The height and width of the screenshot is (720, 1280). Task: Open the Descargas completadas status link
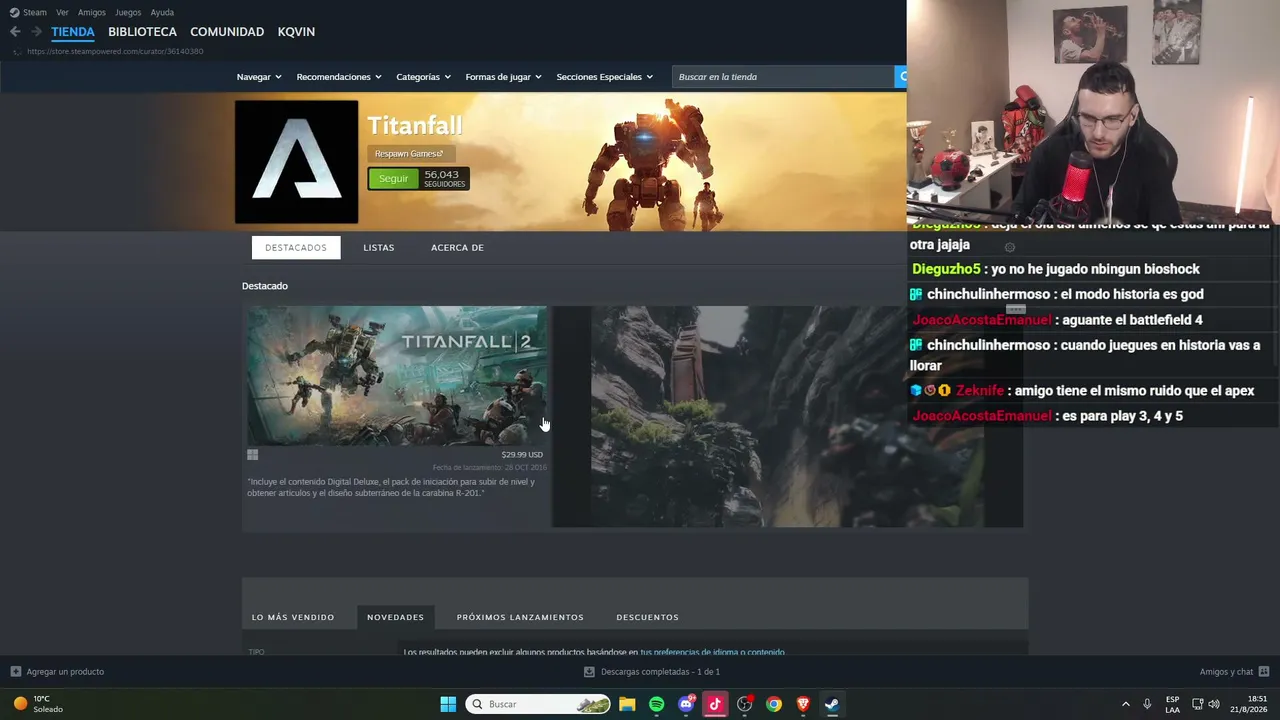tap(660, 672)
